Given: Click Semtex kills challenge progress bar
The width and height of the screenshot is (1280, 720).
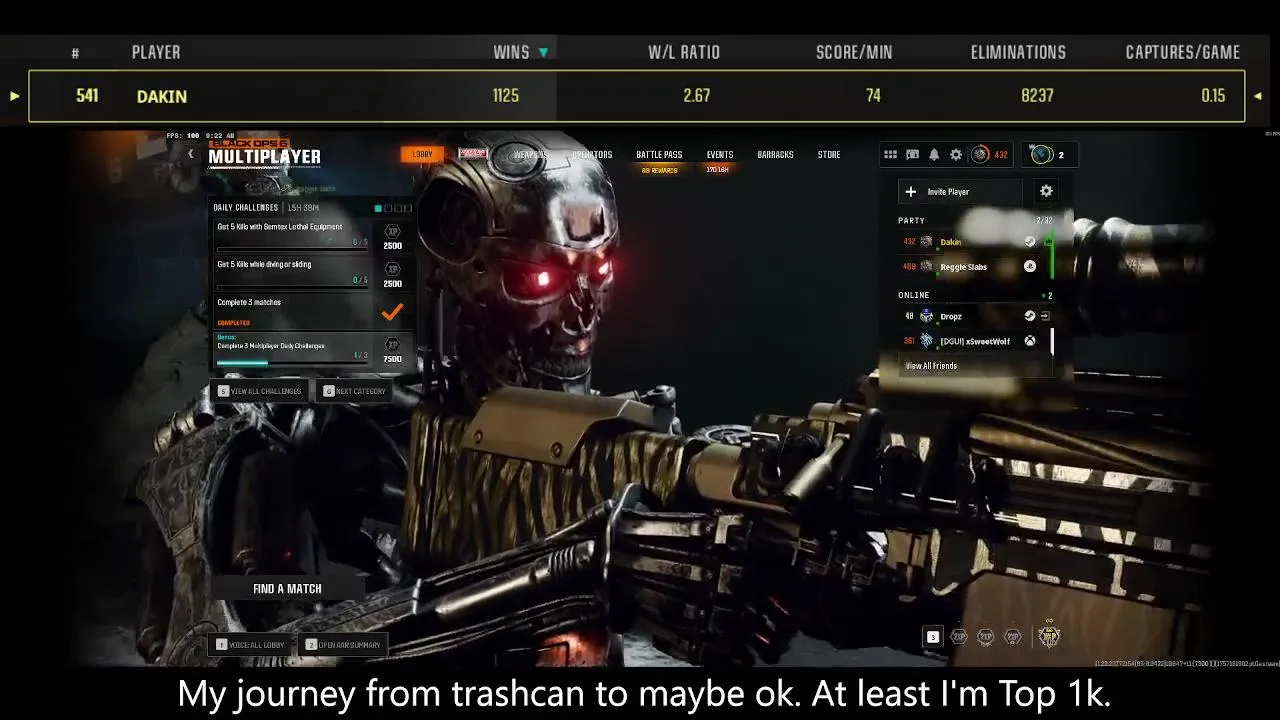Looking at the screenshot, I should point(292,249).
